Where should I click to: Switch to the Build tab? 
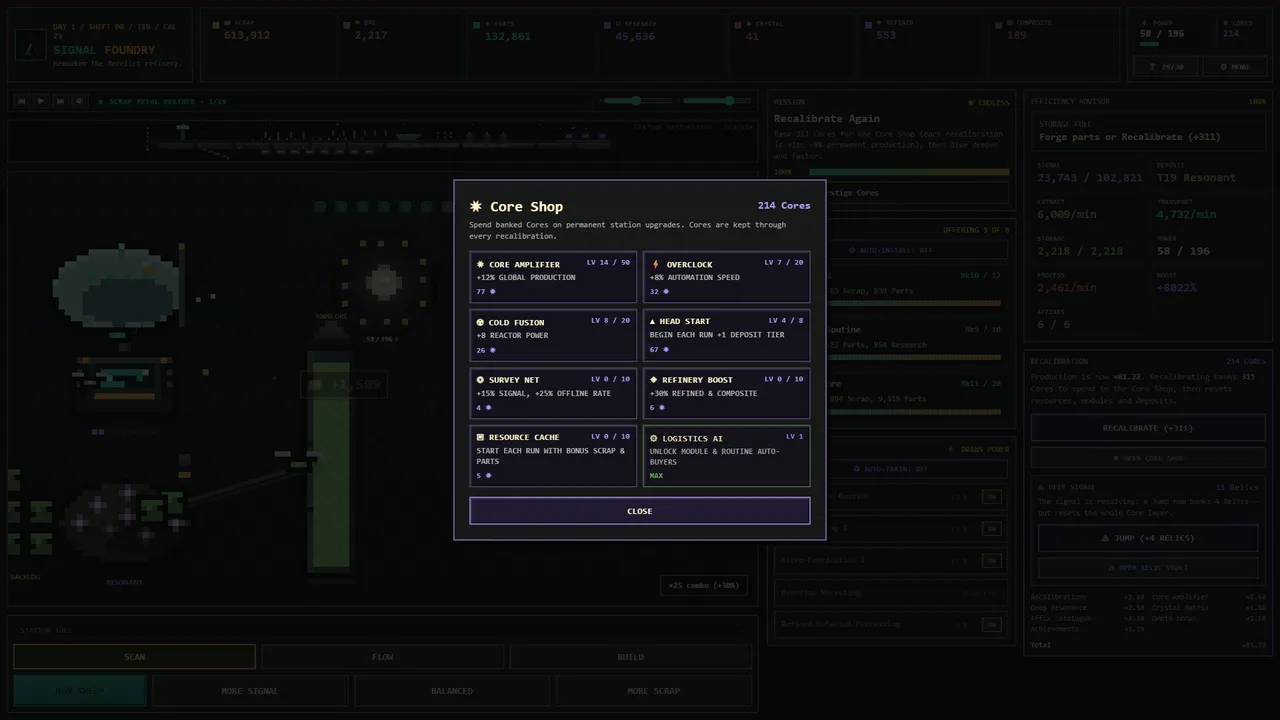(x=631, y=657)
